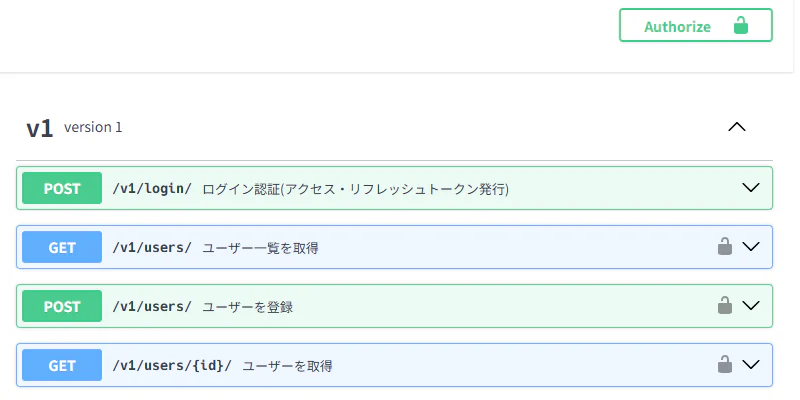Expand the GET /v1/users/{id}/ operation chevron
This screenshot has height=400, width=800.
(x=752, y=365)
